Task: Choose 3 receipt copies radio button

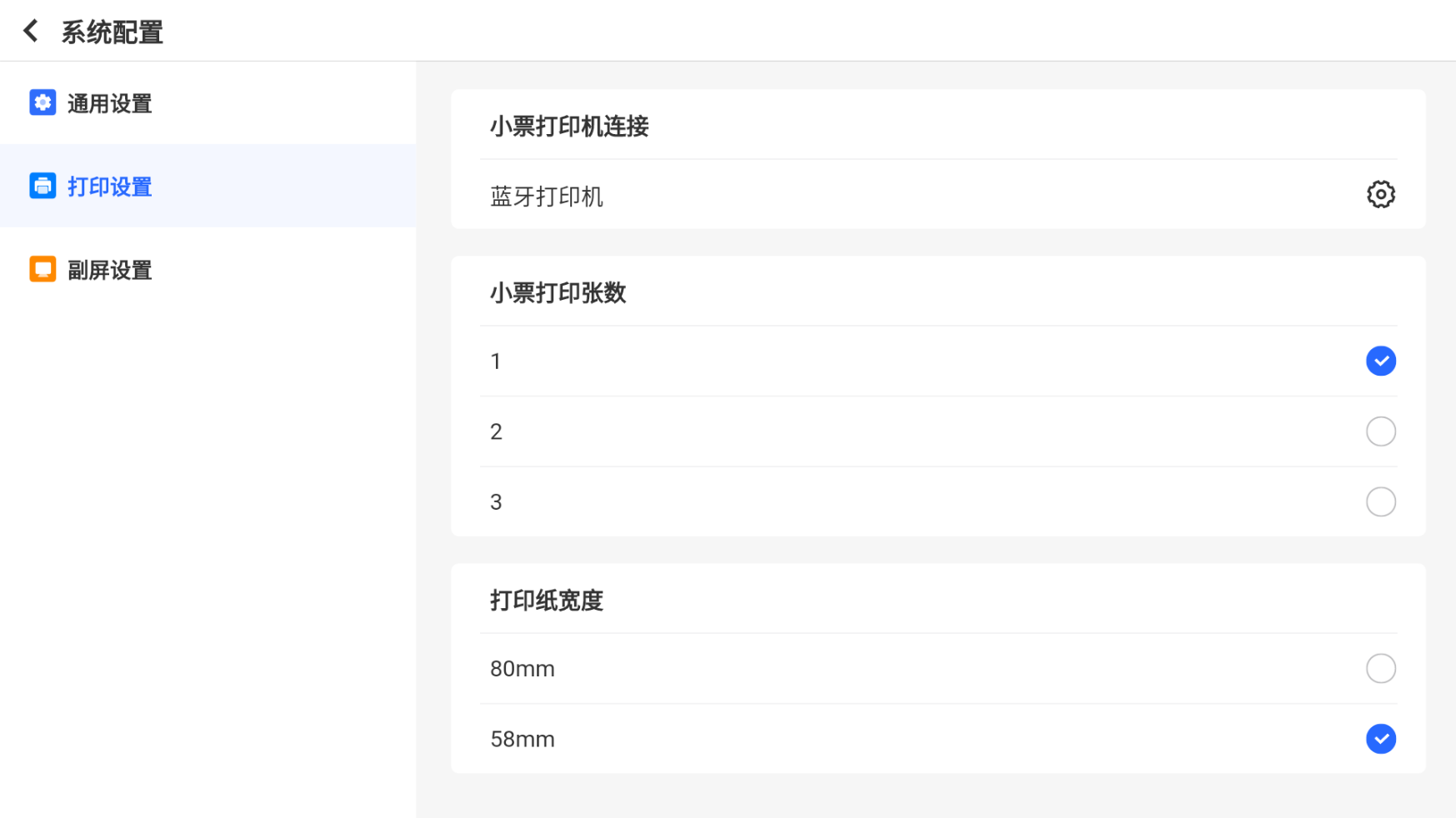Action: coord(1380,501)
